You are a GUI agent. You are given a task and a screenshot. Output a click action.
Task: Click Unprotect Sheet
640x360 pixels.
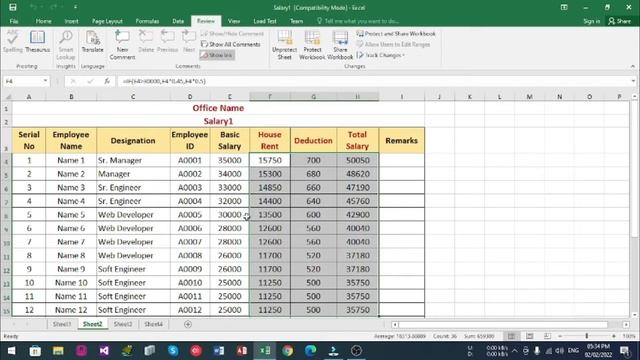284,45
